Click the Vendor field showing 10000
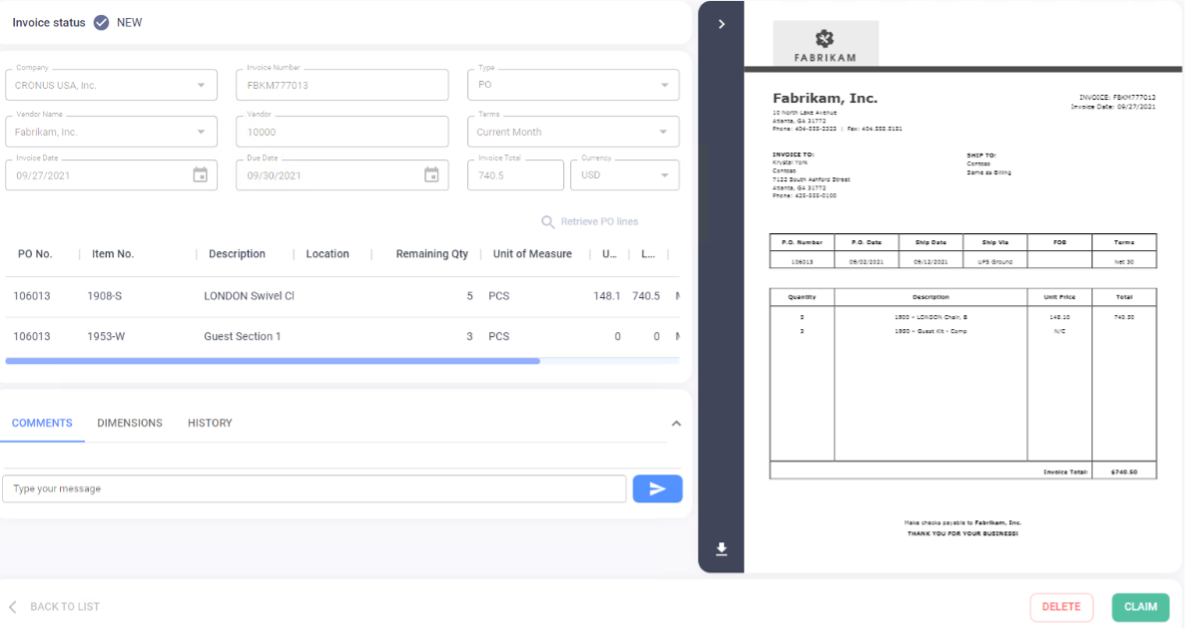The height and width of the screenshot is (632, 1188). pyautogui.click(x=342, y=132)
